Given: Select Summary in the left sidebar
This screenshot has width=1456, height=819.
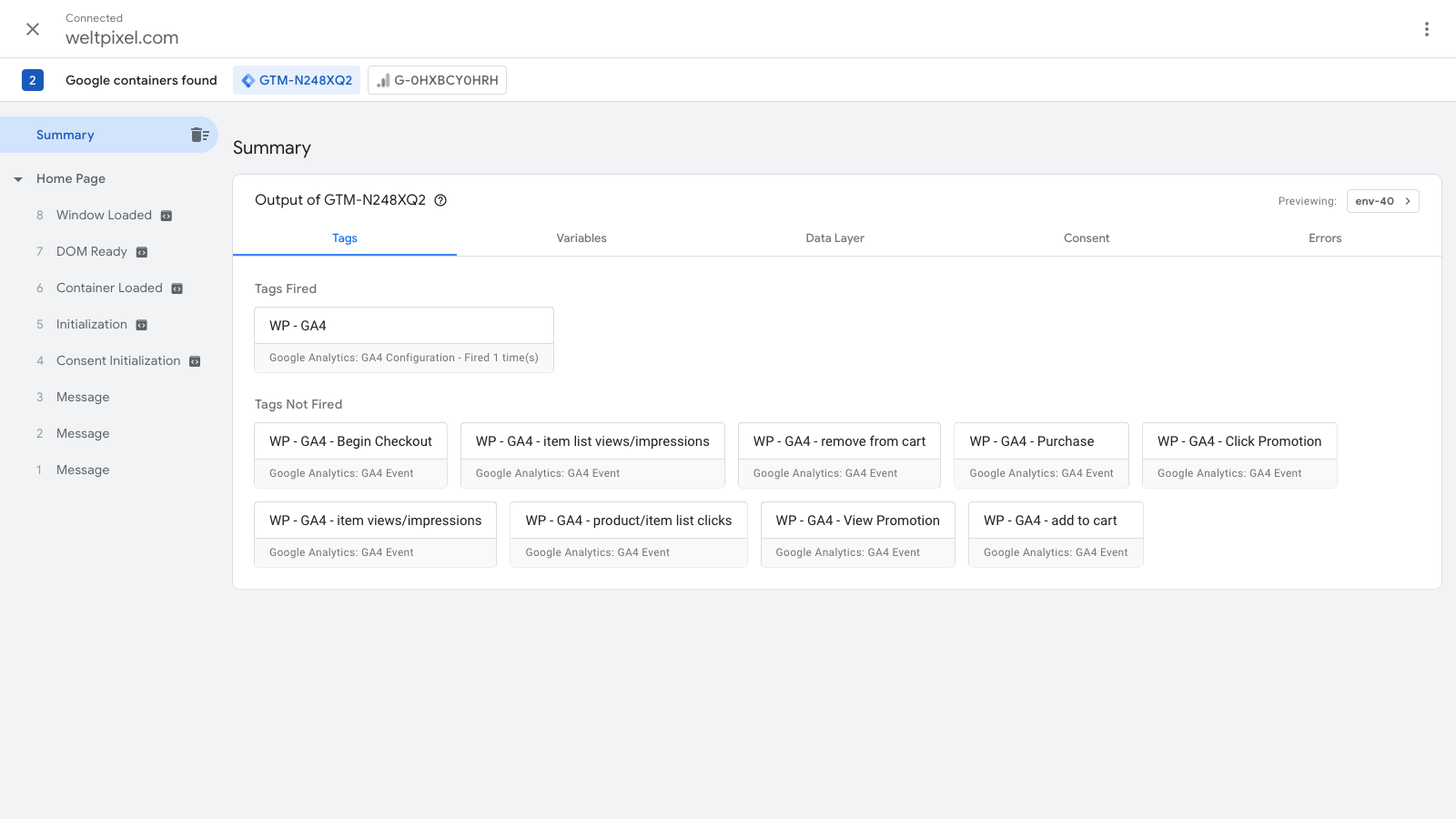Looking at the screenshot, I should point(109,135).
